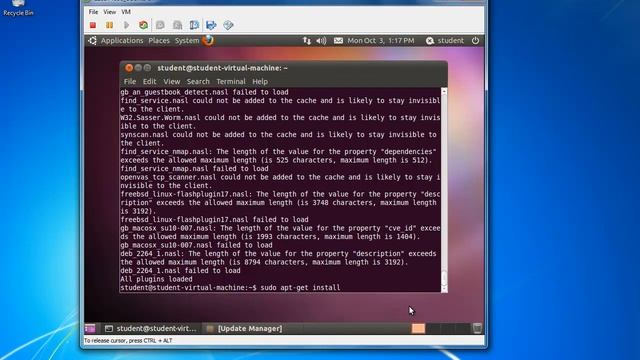
Task: Open VMware File menu
Action: (93, 12)
